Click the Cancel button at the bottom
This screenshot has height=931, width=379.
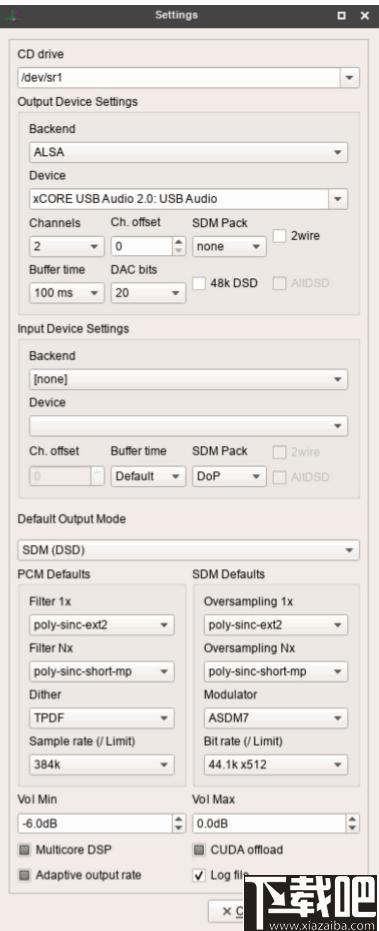pyautogui.click(x=228, y=911)
